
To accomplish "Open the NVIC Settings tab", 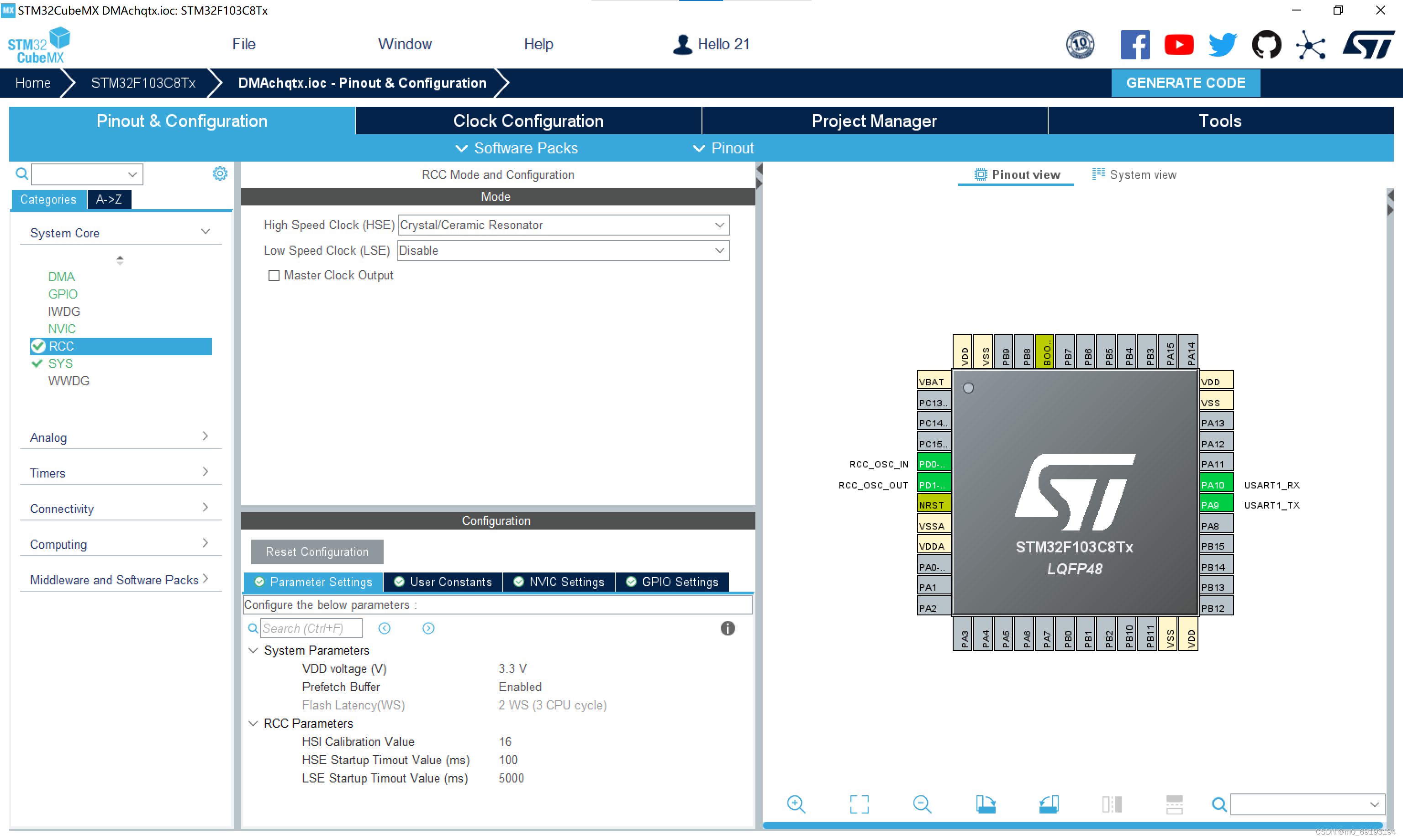I will click(559, 582).
